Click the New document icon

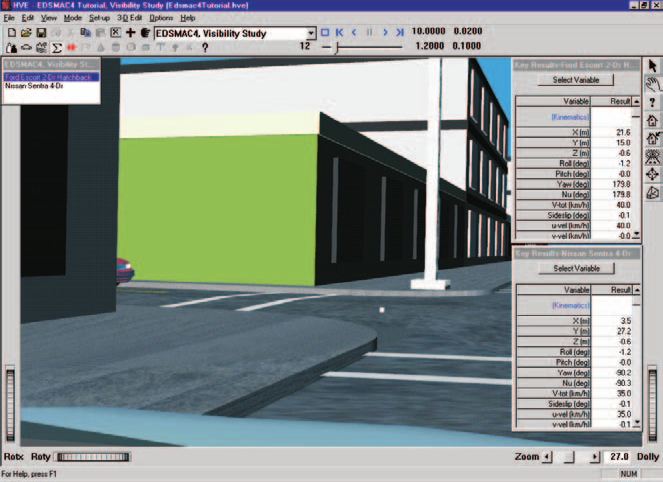pyautogui.click(x=12, y=33)
